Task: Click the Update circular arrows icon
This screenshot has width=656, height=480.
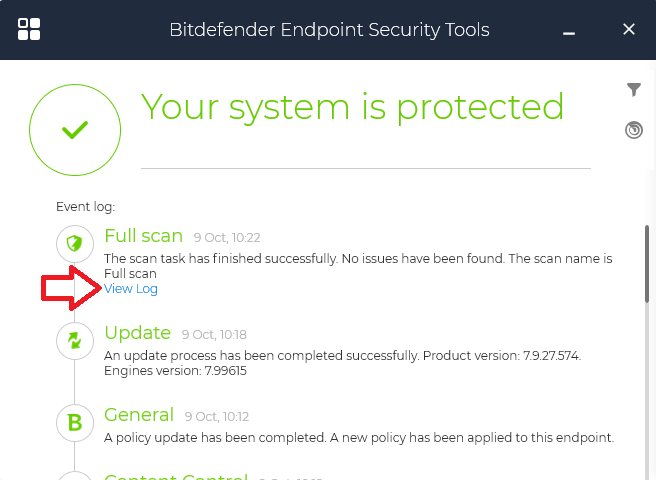Action: coord(75,340)
